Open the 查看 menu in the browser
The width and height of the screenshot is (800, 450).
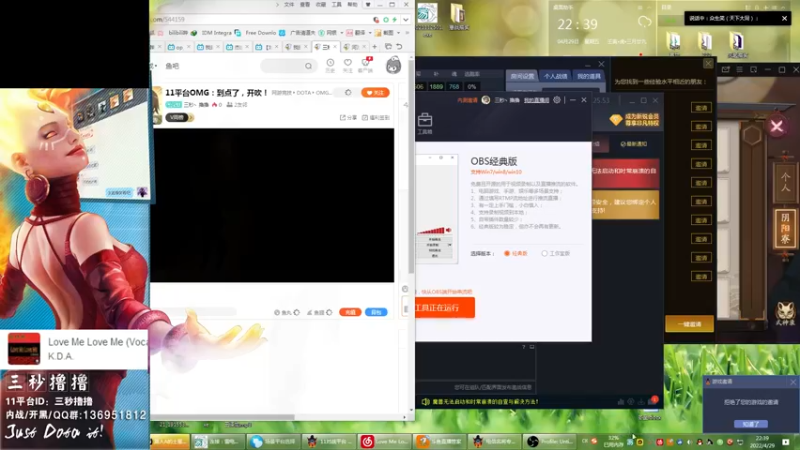click(x=305, y=5)
